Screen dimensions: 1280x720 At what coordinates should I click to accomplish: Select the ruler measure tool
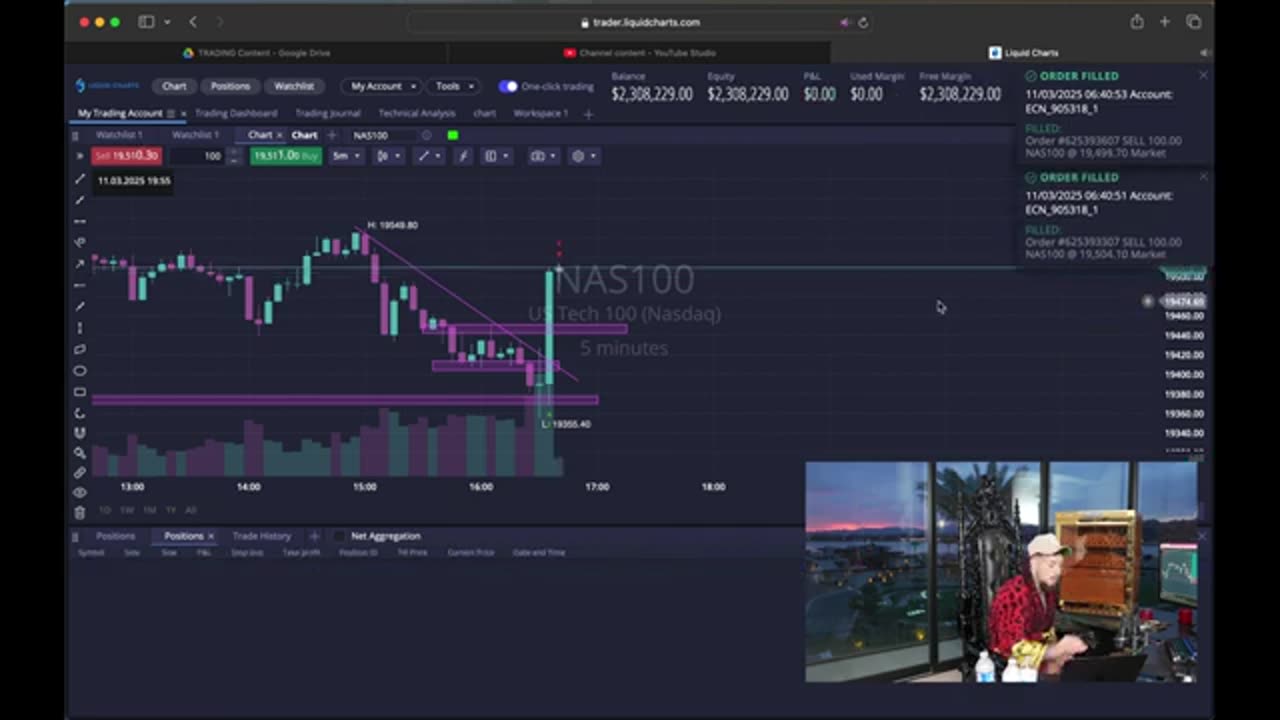80,473
